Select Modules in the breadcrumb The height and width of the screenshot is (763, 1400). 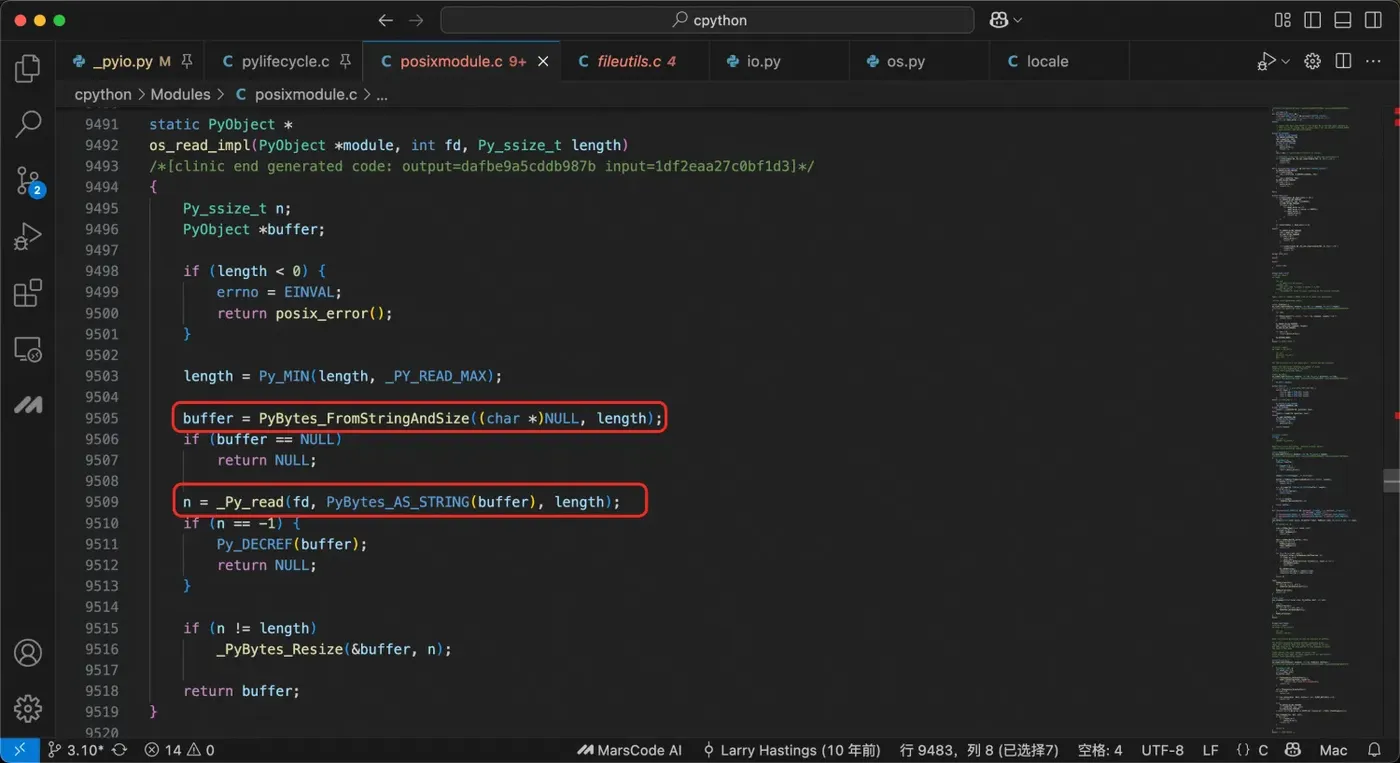(x=180, y=94)
